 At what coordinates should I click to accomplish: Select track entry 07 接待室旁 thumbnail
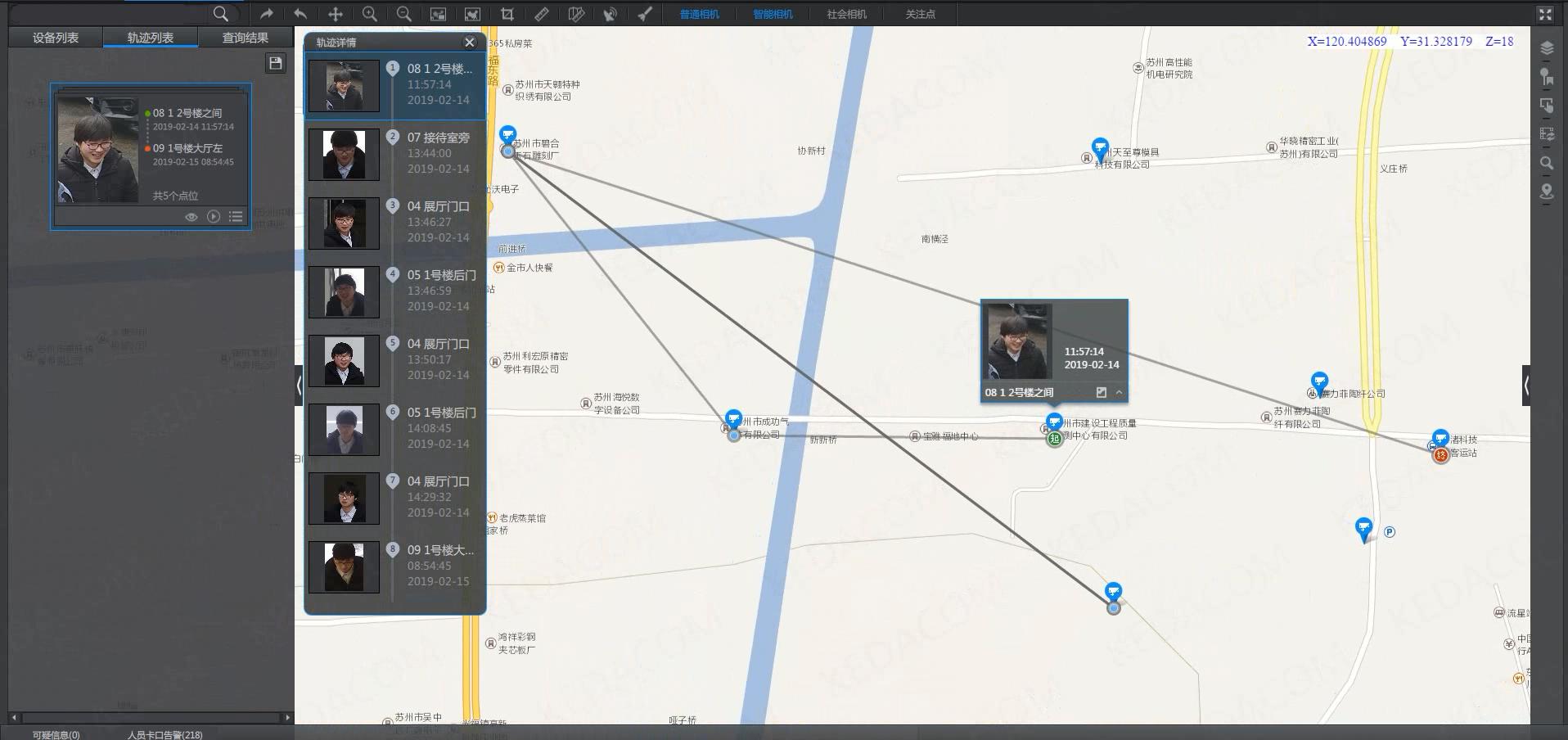pos(344,154)
